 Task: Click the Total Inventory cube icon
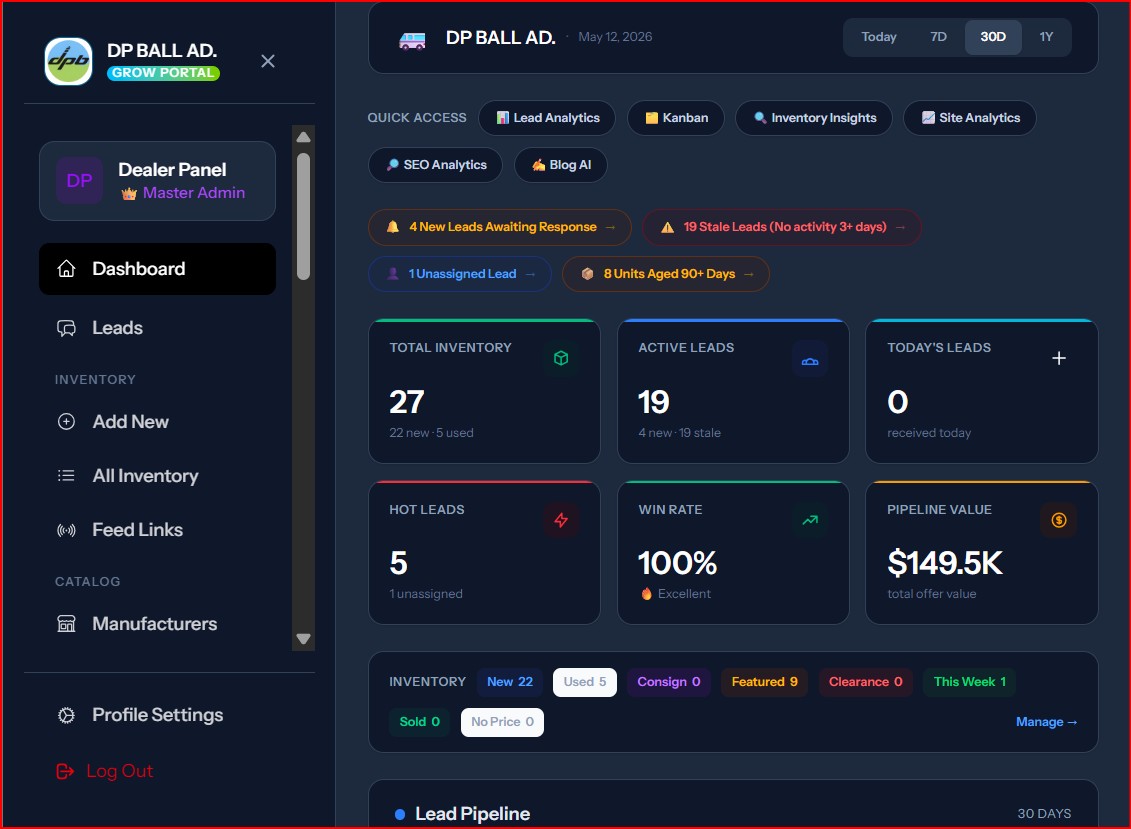(561, 358)
